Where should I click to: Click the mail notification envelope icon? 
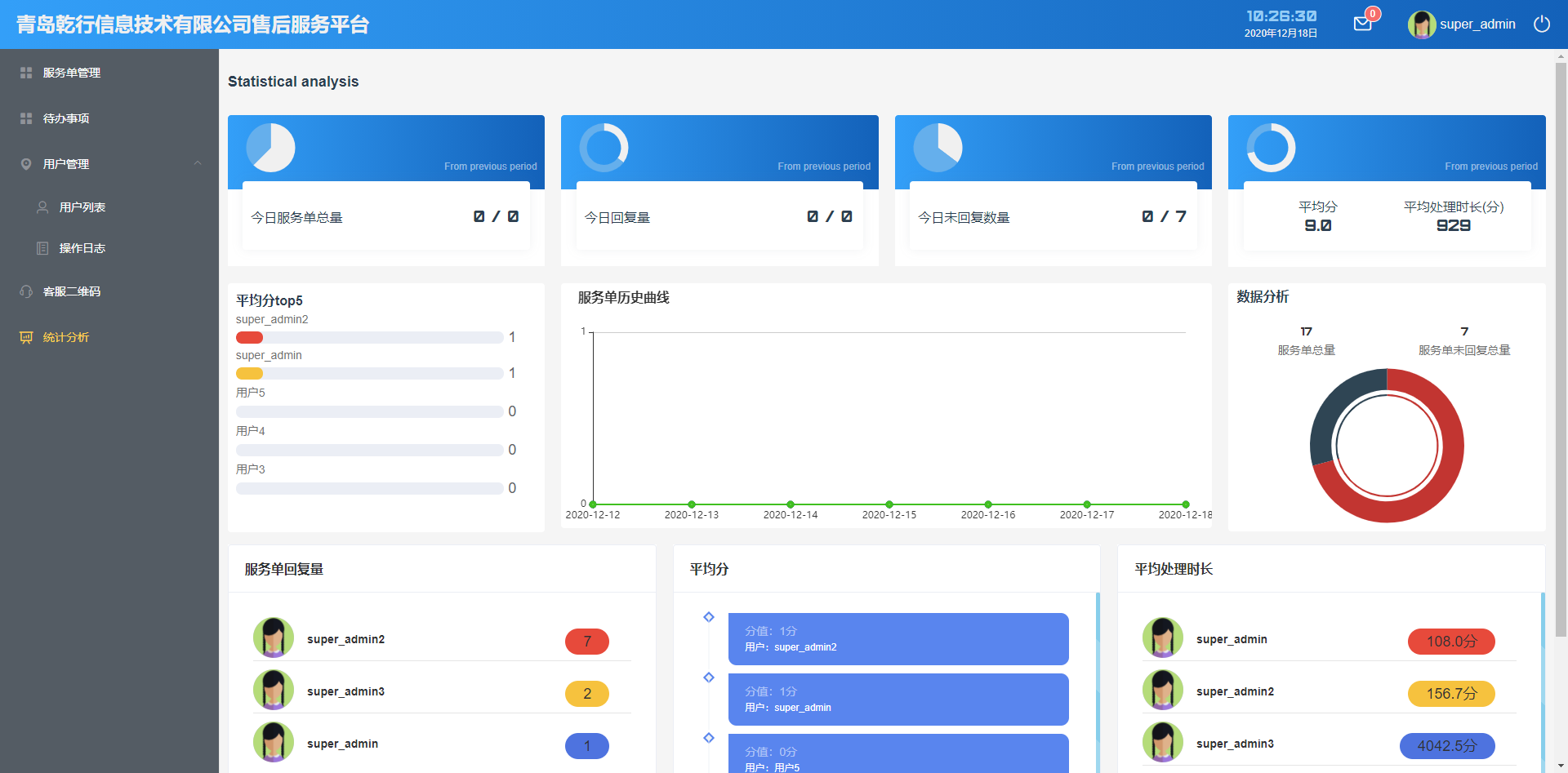click(1362, 24)
